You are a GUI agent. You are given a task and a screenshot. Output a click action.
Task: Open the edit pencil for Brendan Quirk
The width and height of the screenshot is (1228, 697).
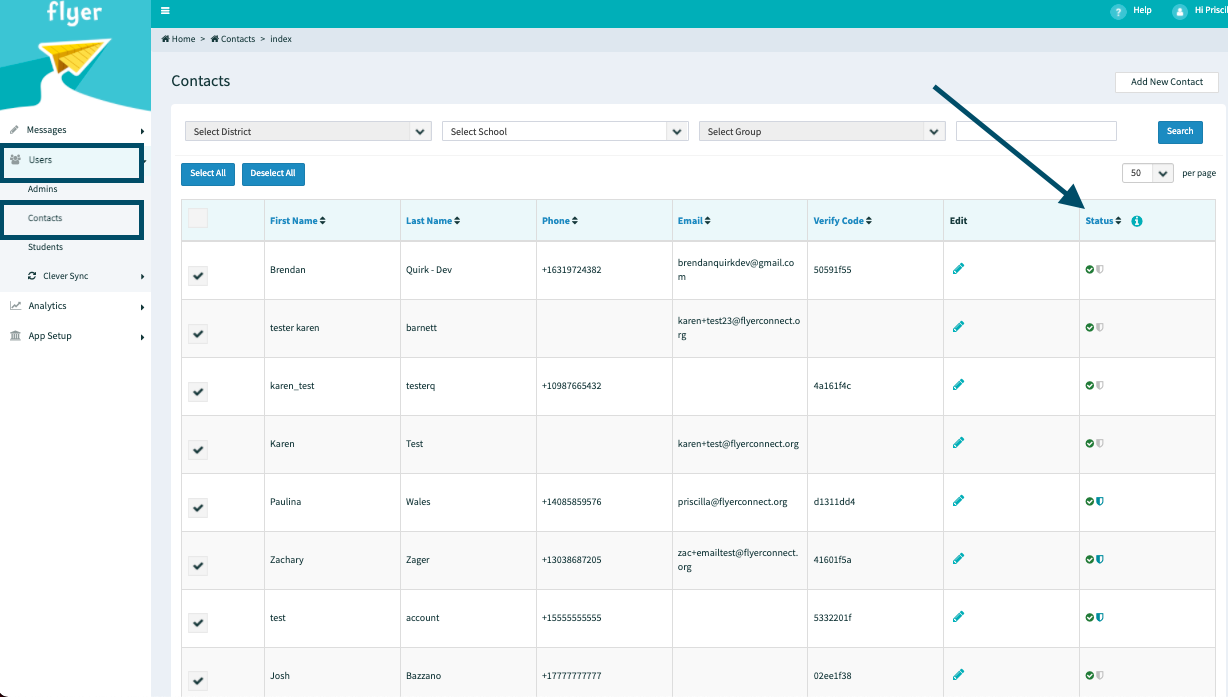pyautogui.click(x=959, y=268)
